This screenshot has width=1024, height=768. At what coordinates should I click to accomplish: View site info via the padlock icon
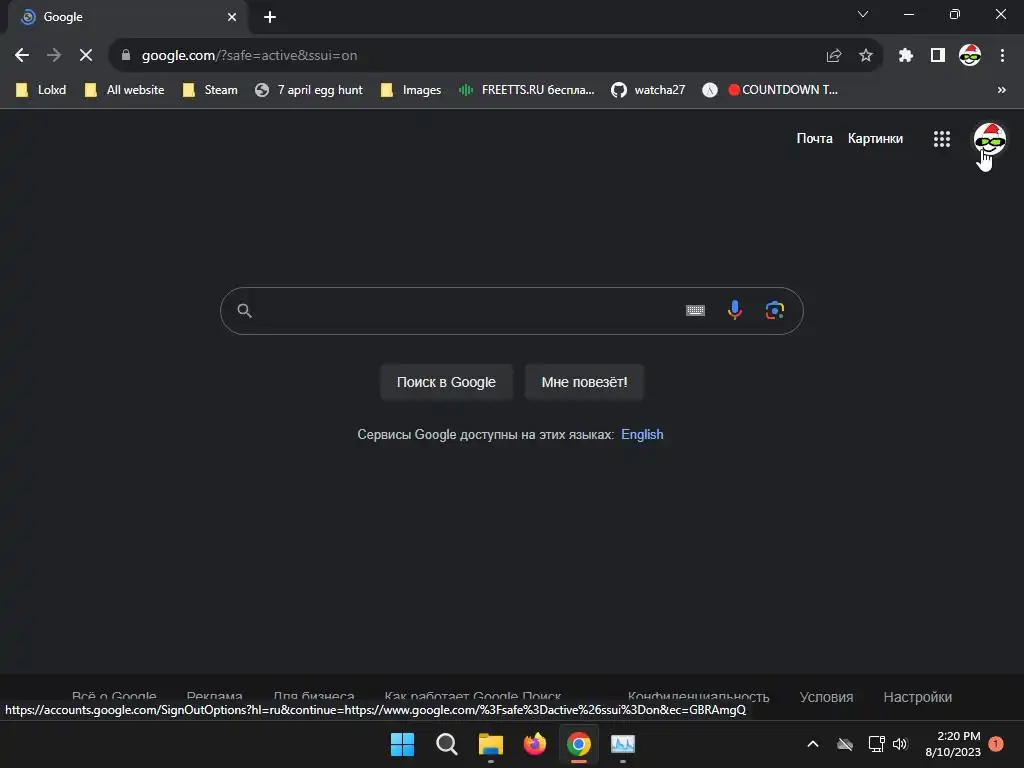click(126, 56)
